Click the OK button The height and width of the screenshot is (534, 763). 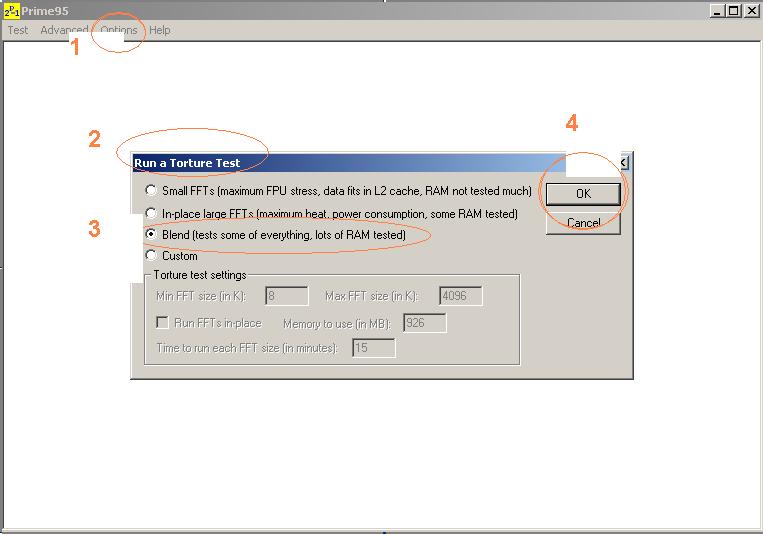[x=583, y=194]
